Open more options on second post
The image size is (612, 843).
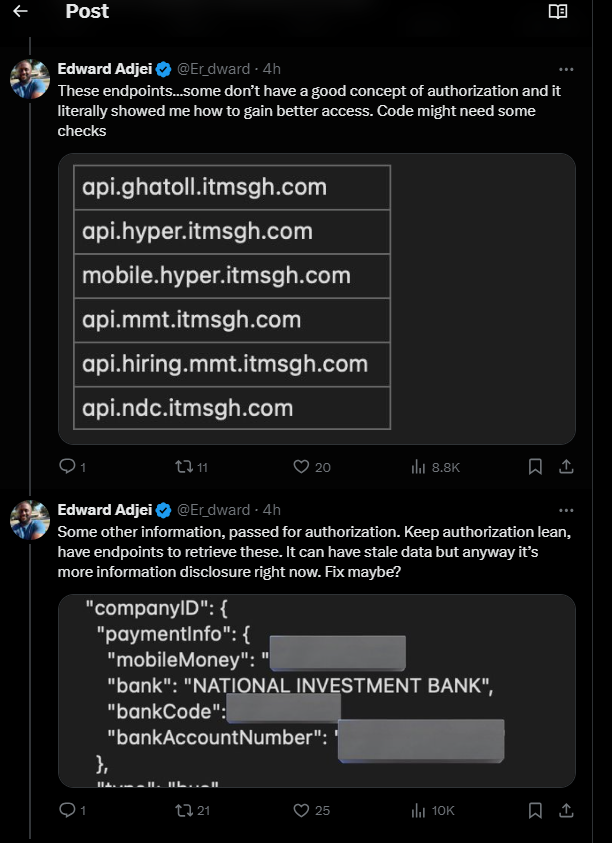566,510
